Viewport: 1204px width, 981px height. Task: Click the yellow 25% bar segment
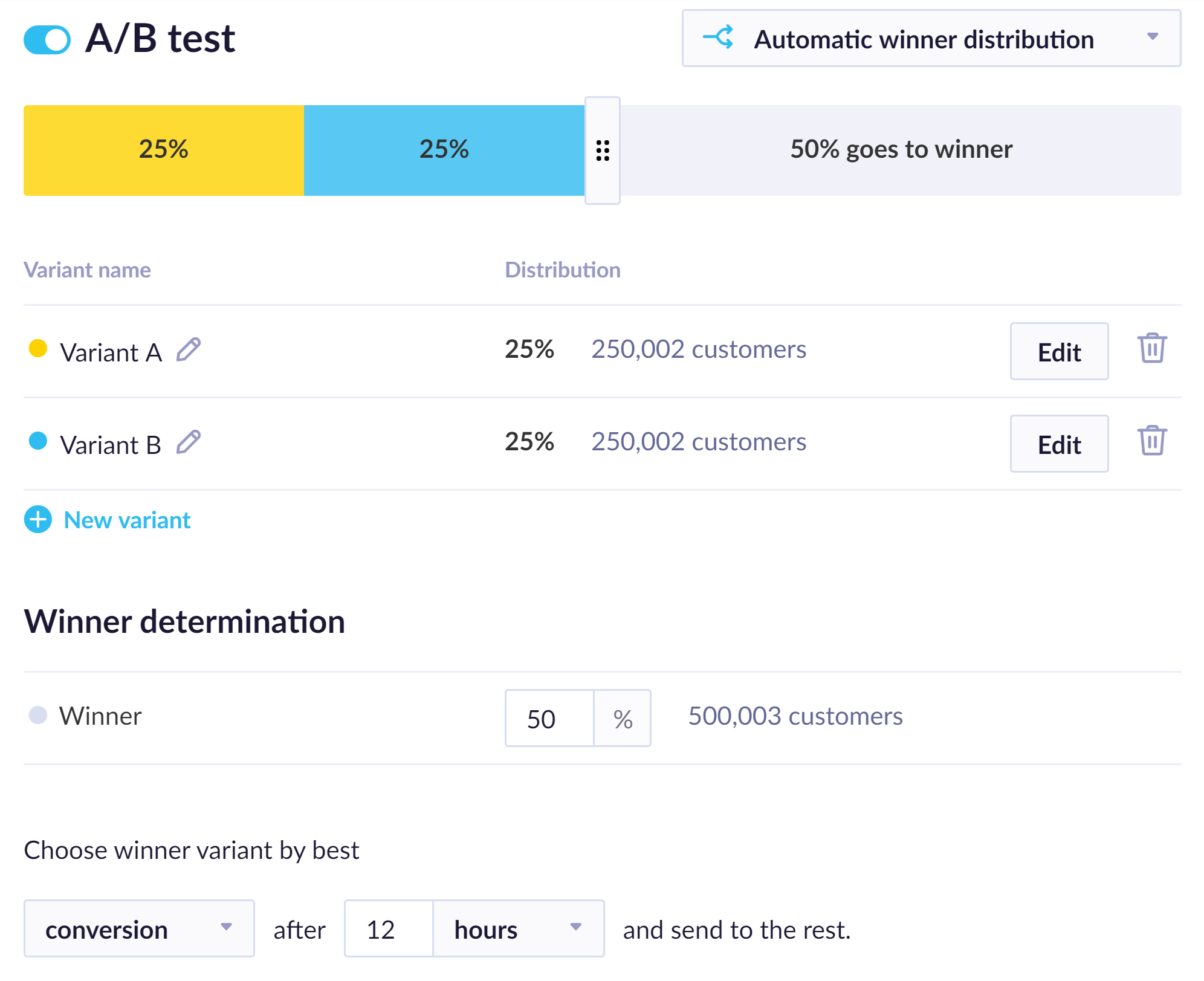(163, 151)
